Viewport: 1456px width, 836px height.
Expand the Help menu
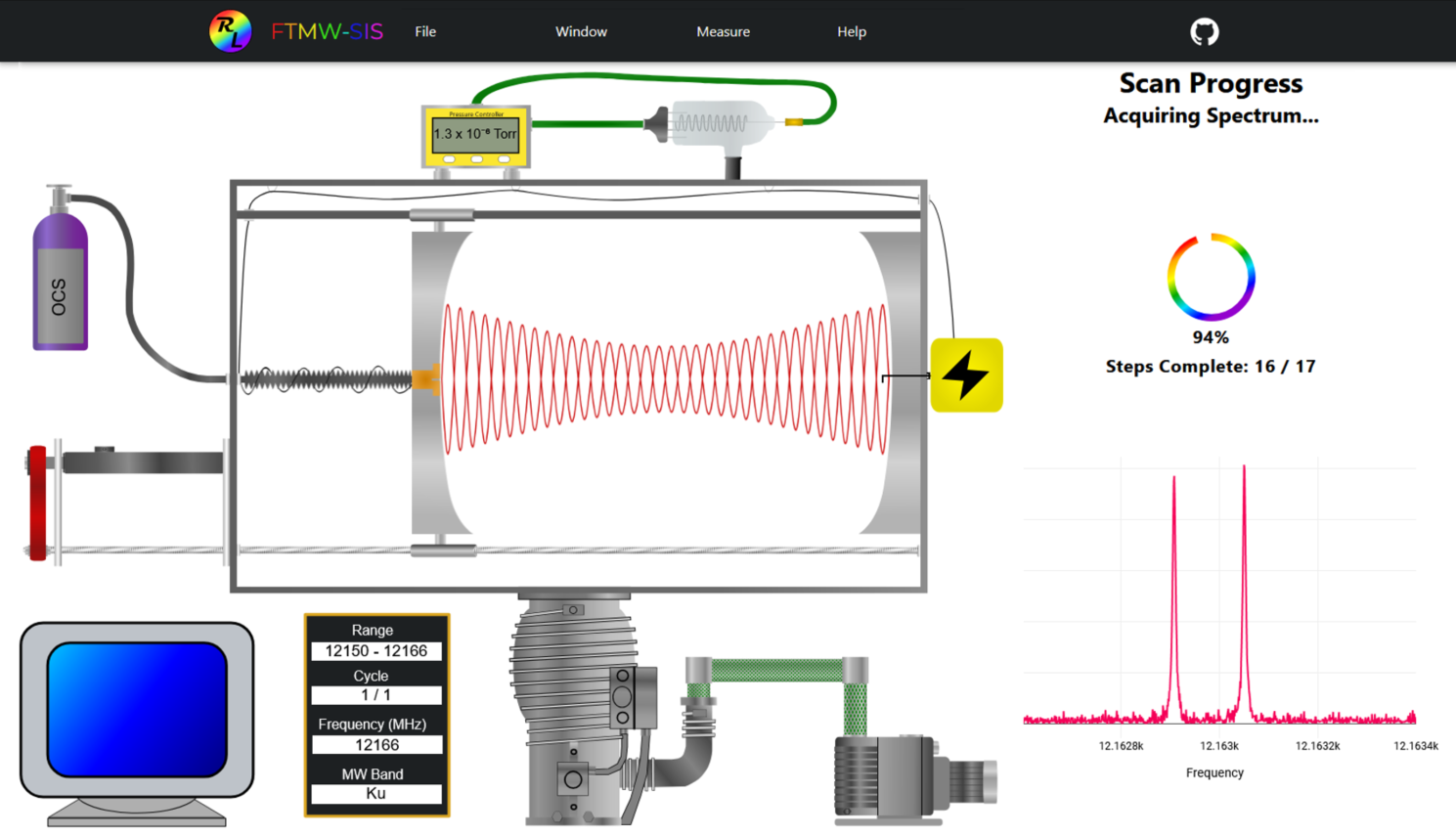[x=851, y=31]
